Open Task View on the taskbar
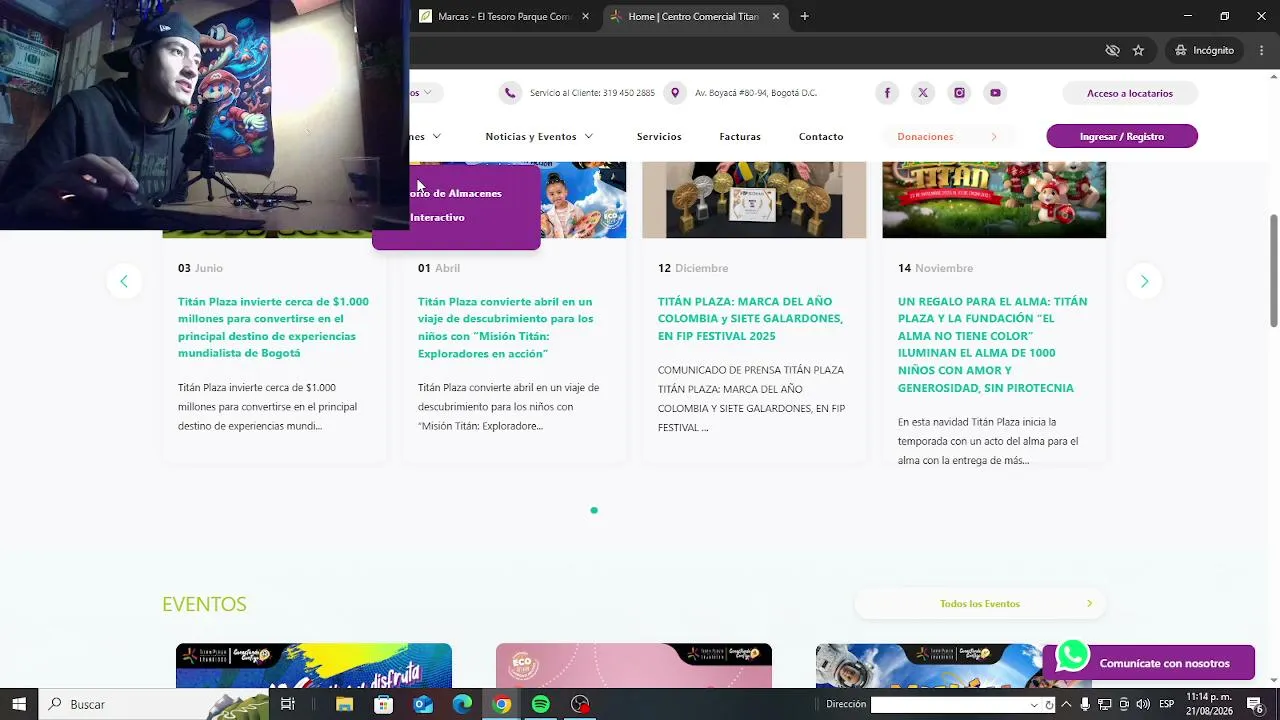This screenshot has width=1280, height=720. pos(288,704)
